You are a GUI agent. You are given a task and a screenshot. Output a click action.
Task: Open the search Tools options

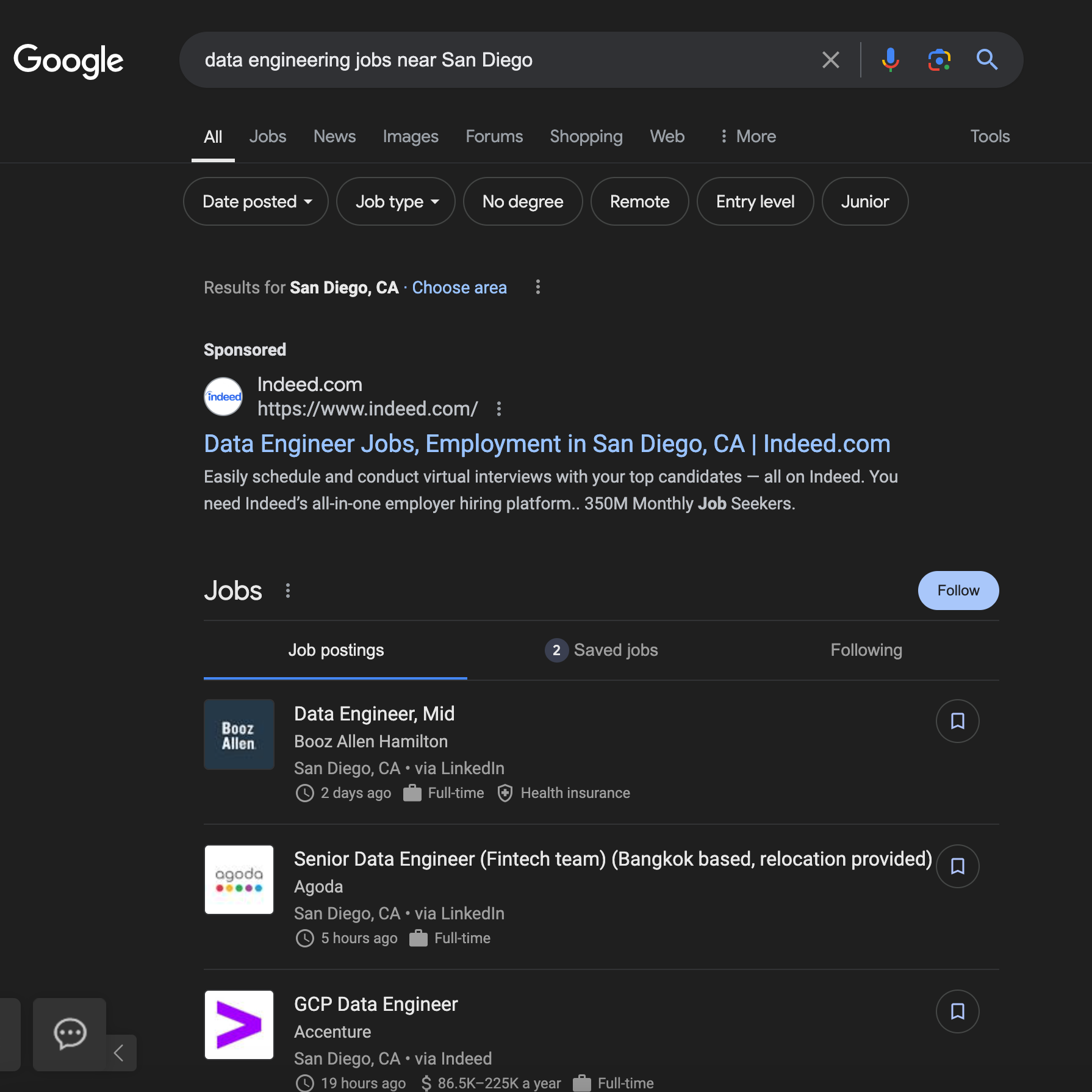pos(990,136)
